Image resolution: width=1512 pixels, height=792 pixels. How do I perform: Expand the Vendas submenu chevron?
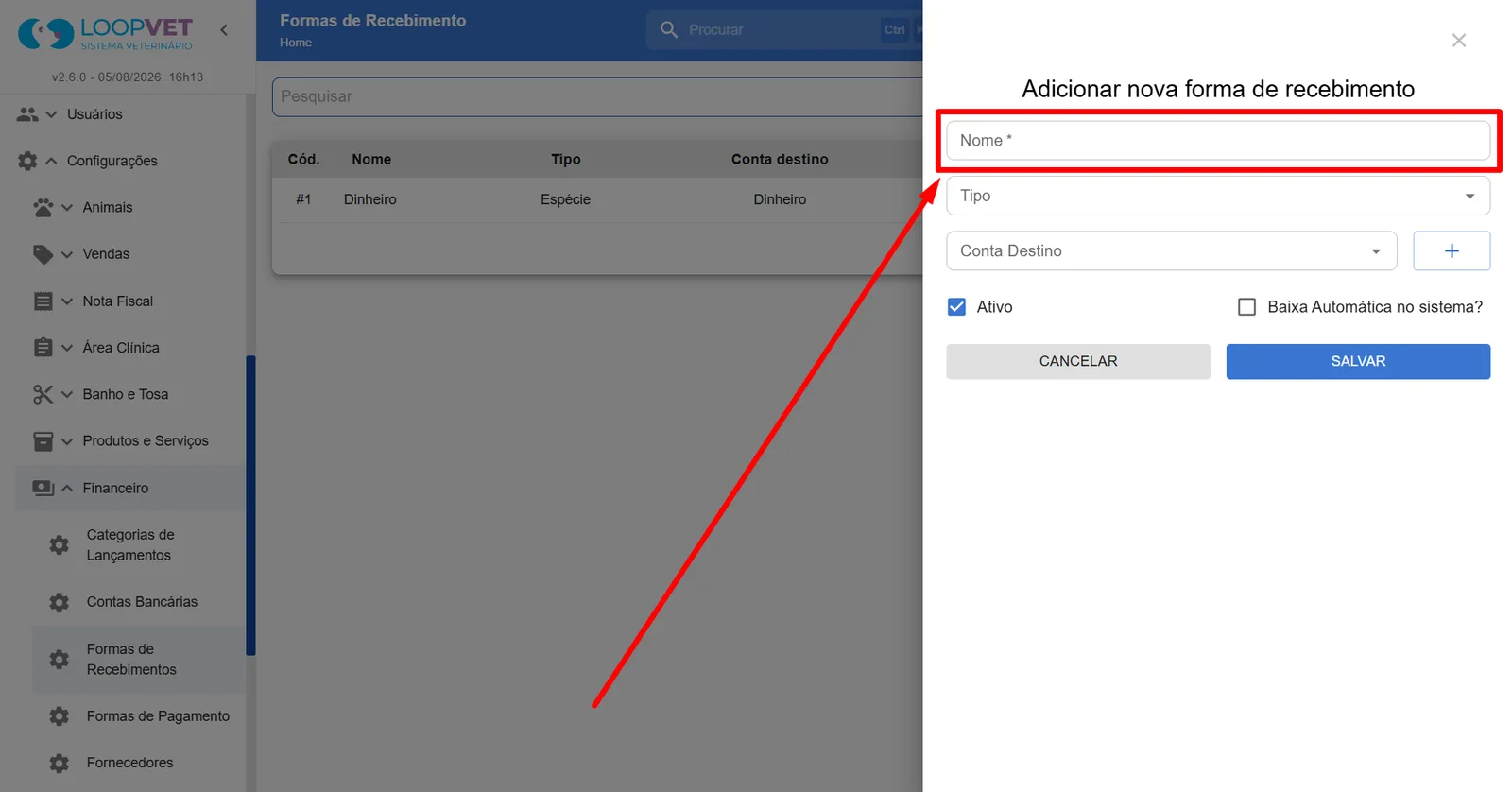point(67,254)
